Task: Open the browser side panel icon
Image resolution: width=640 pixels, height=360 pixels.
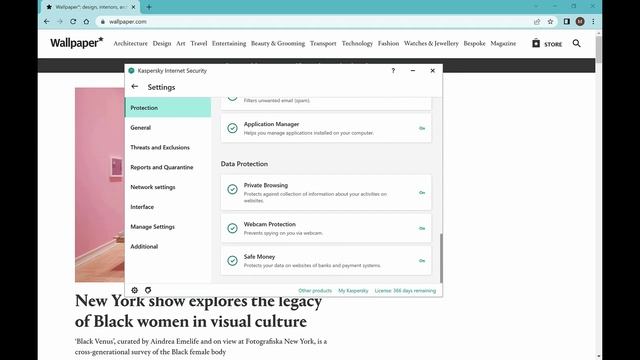Action: tap(567, 22)
